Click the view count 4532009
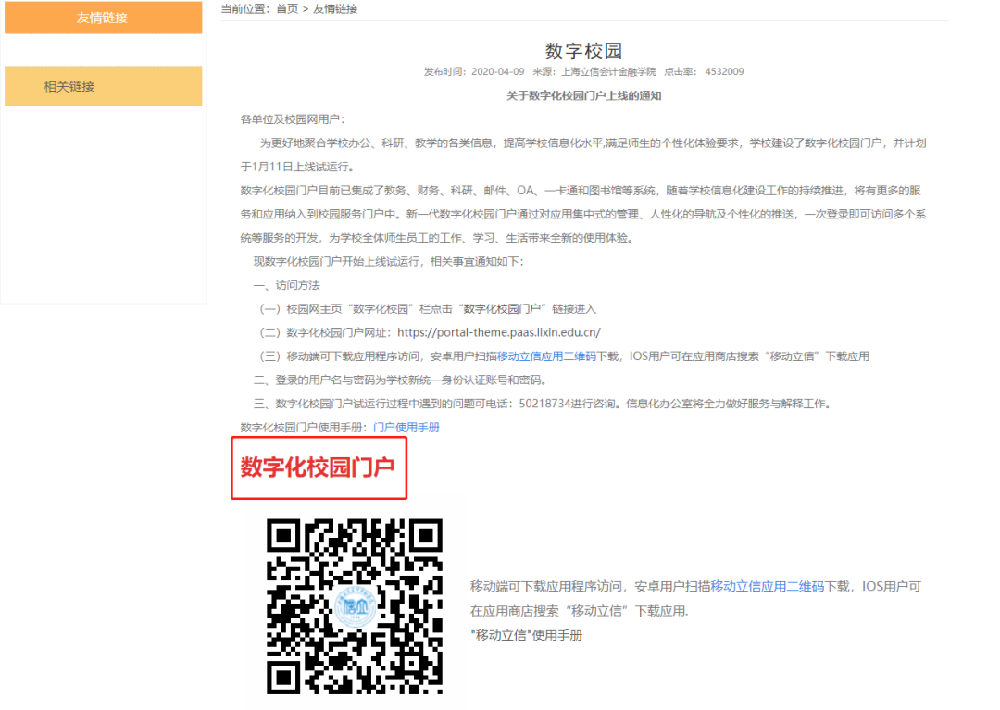This screenshot has width=1000, height=710. pyautogui.click(x=724, y=72)
